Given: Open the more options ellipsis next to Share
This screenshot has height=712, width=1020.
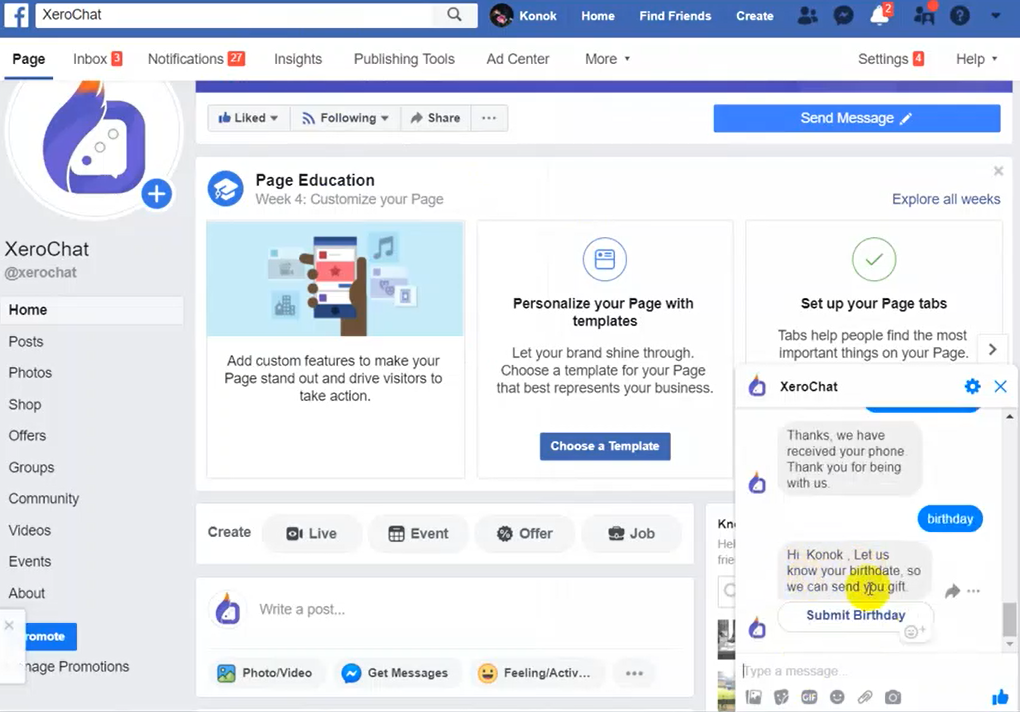Looking at the screenshot, I should click(489, 118).
